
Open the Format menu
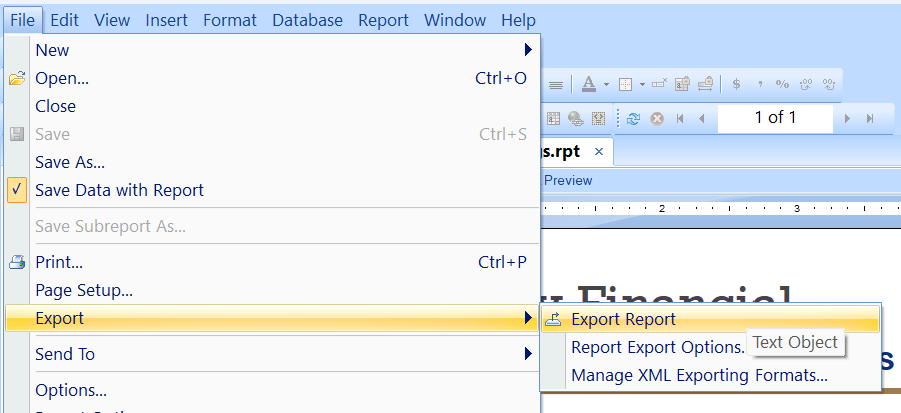click(229, 20)
